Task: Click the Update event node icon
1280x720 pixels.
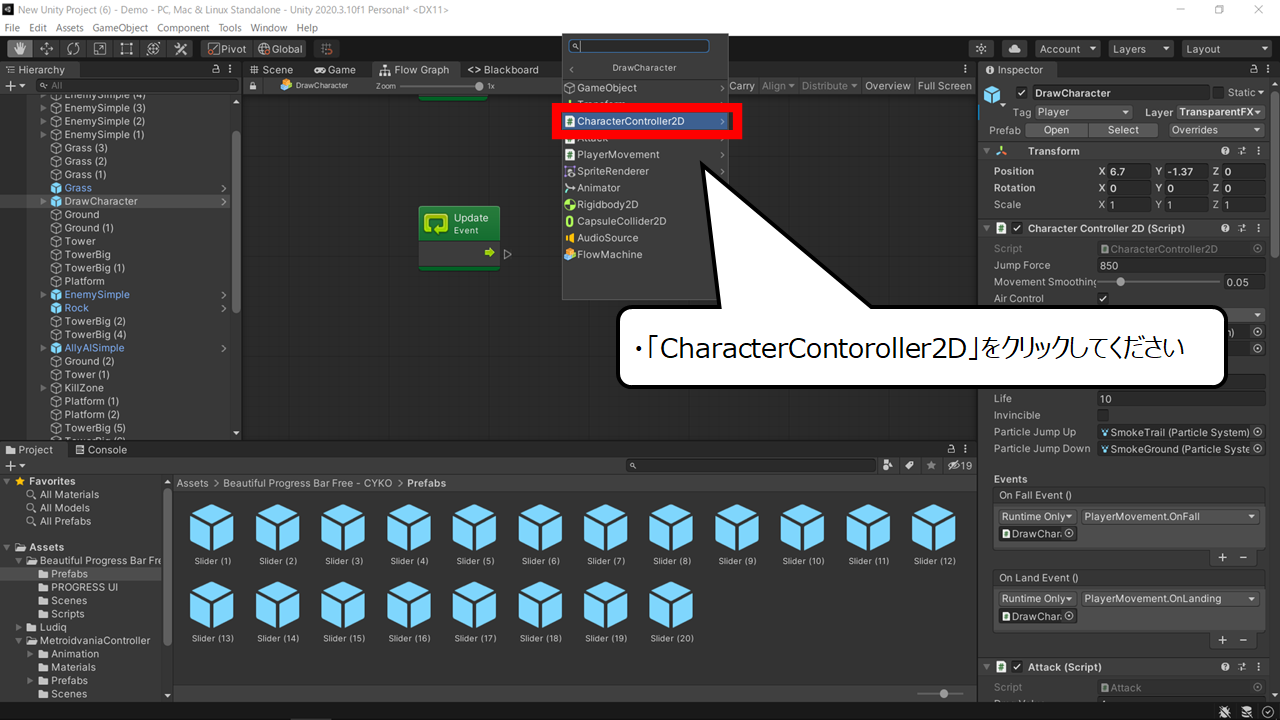Action: [x=436, y=223]
